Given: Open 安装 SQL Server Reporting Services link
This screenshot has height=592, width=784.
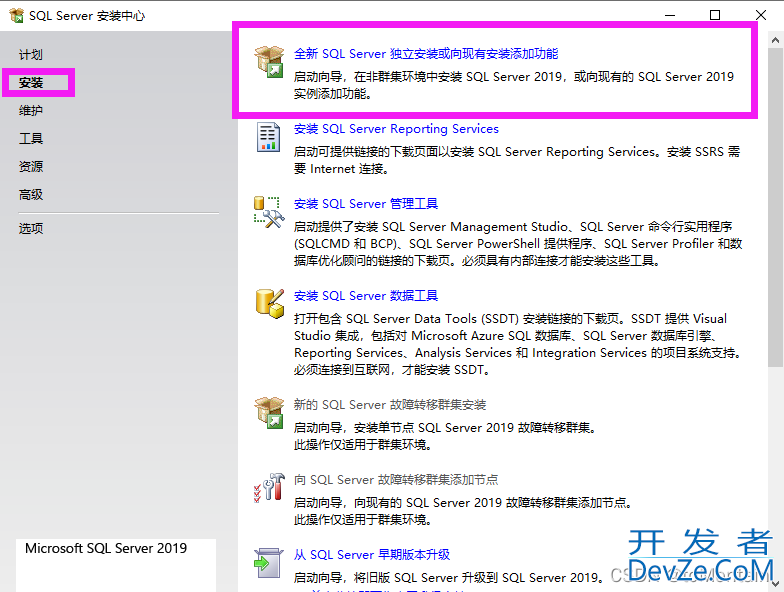Looking at the screenshot, I should [396, 128].
